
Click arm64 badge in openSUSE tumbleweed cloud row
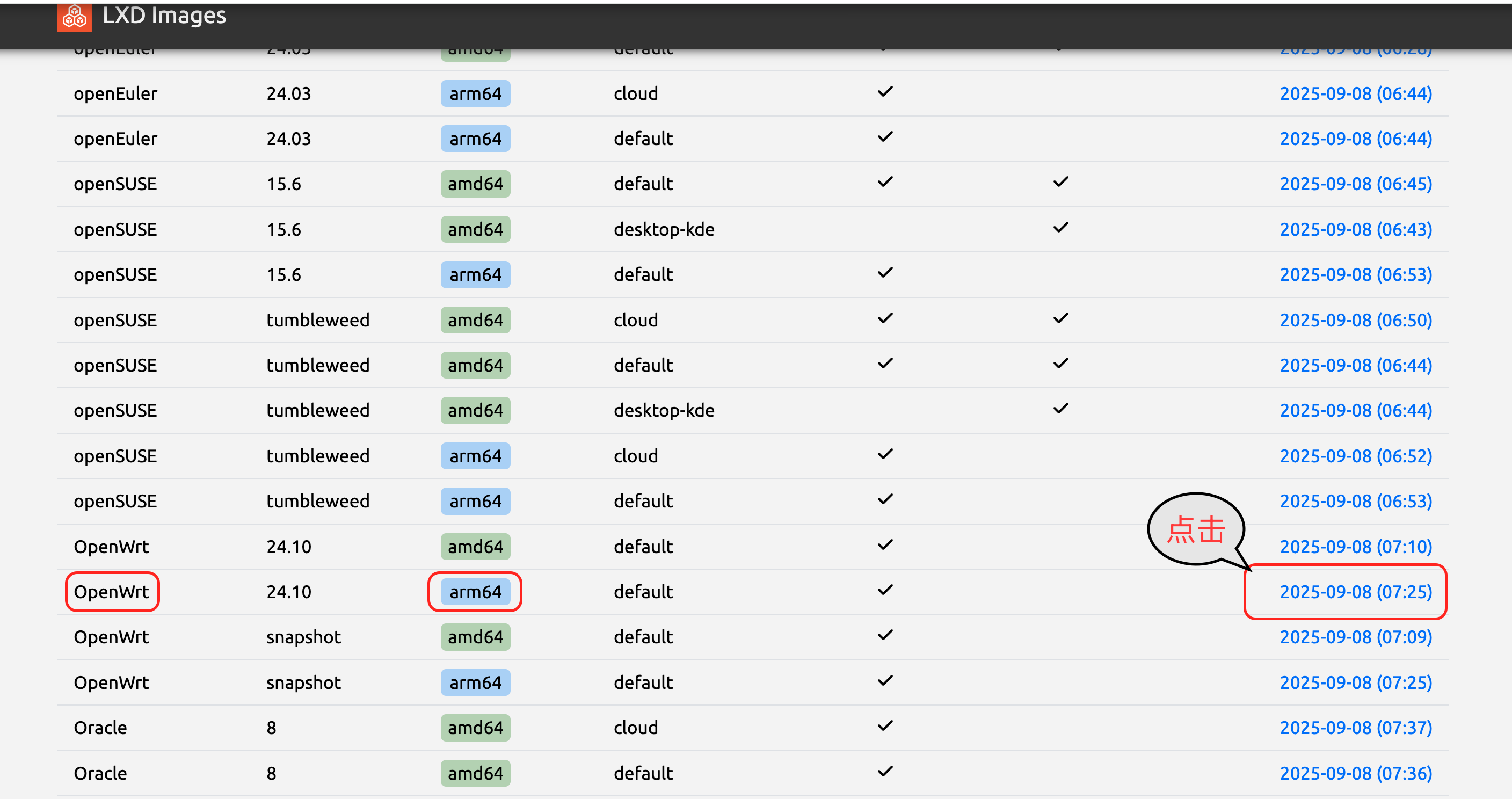(x=475, y=456)
